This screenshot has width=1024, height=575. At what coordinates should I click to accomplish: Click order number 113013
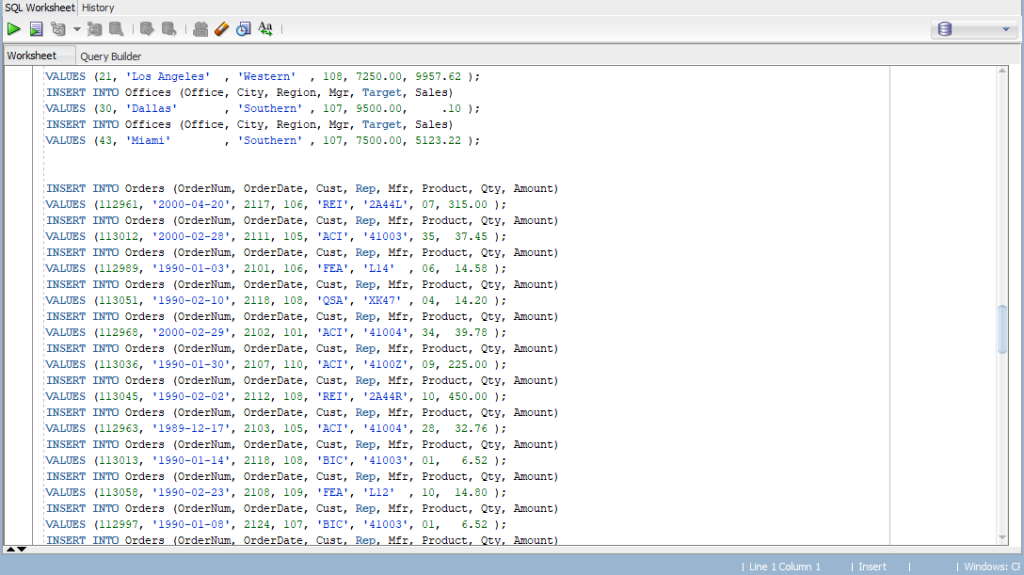(x=118, y=461)
